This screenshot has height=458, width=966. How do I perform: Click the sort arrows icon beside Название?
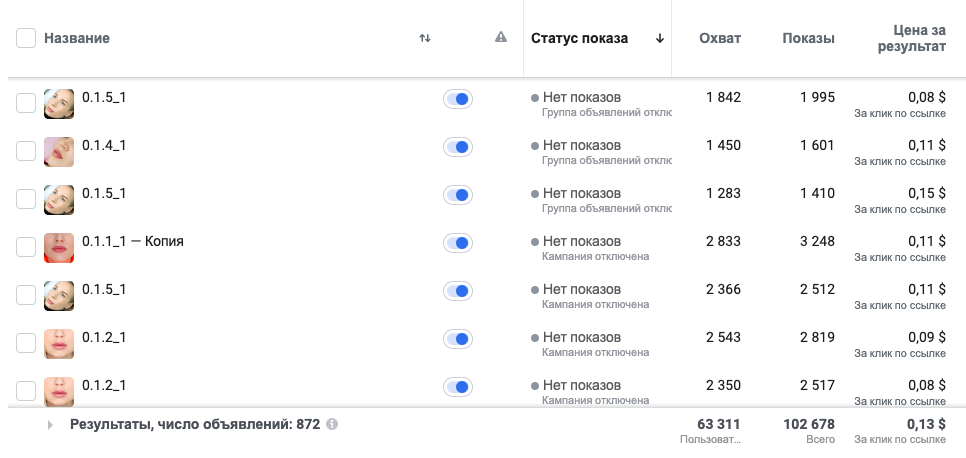pyautogui.click(x=424, y=38)
